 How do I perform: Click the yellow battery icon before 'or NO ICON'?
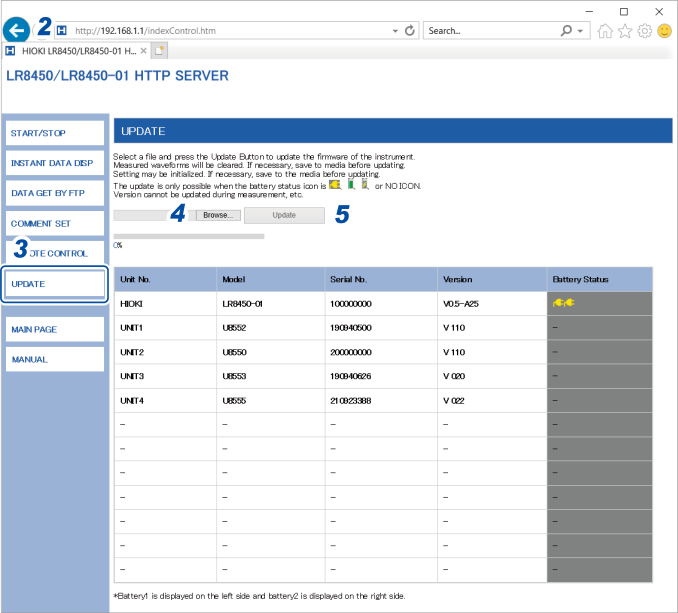pyautogui.click(x=365, y=185)
